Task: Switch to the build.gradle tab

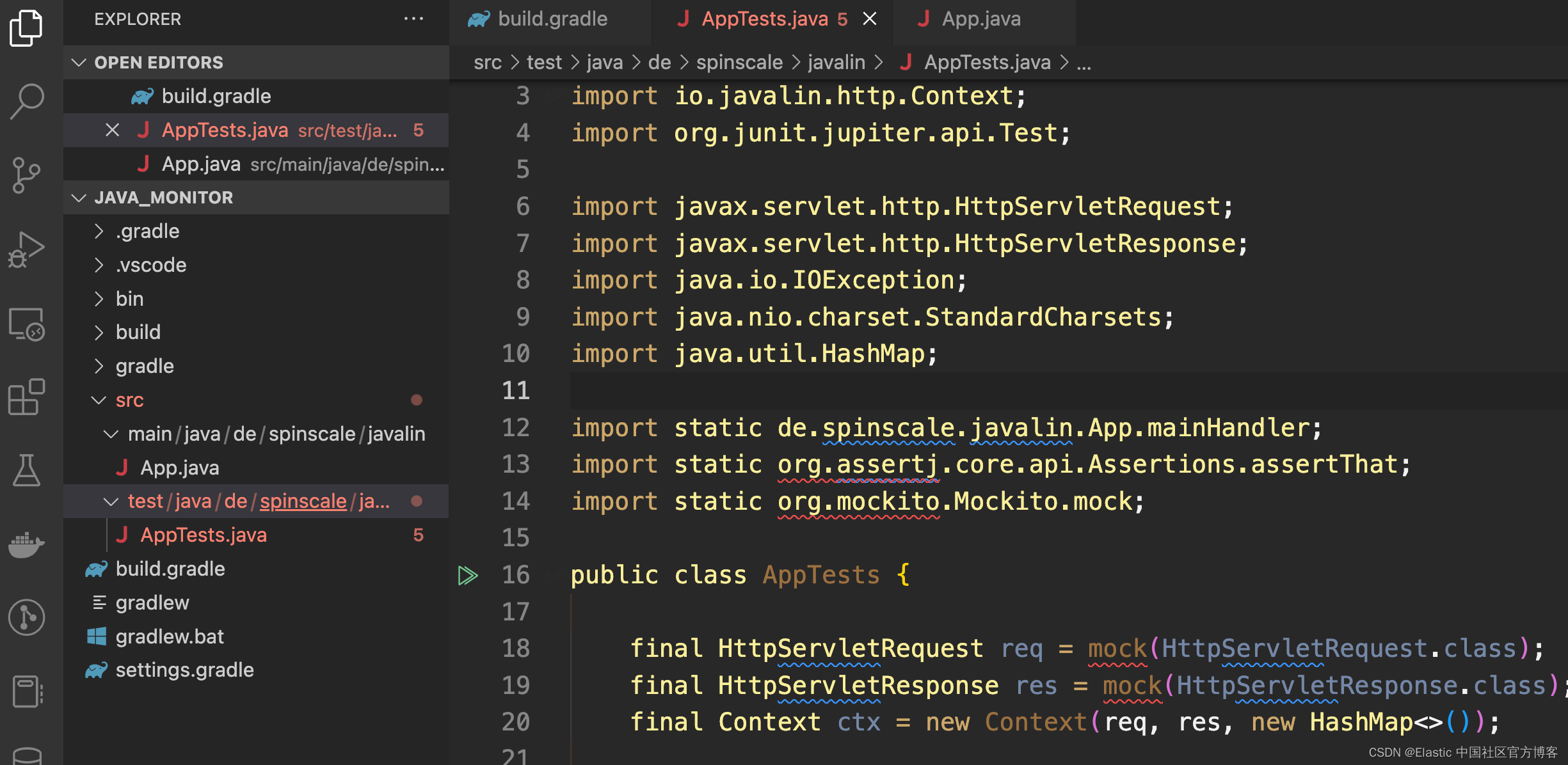Action: tap(552, 19)
